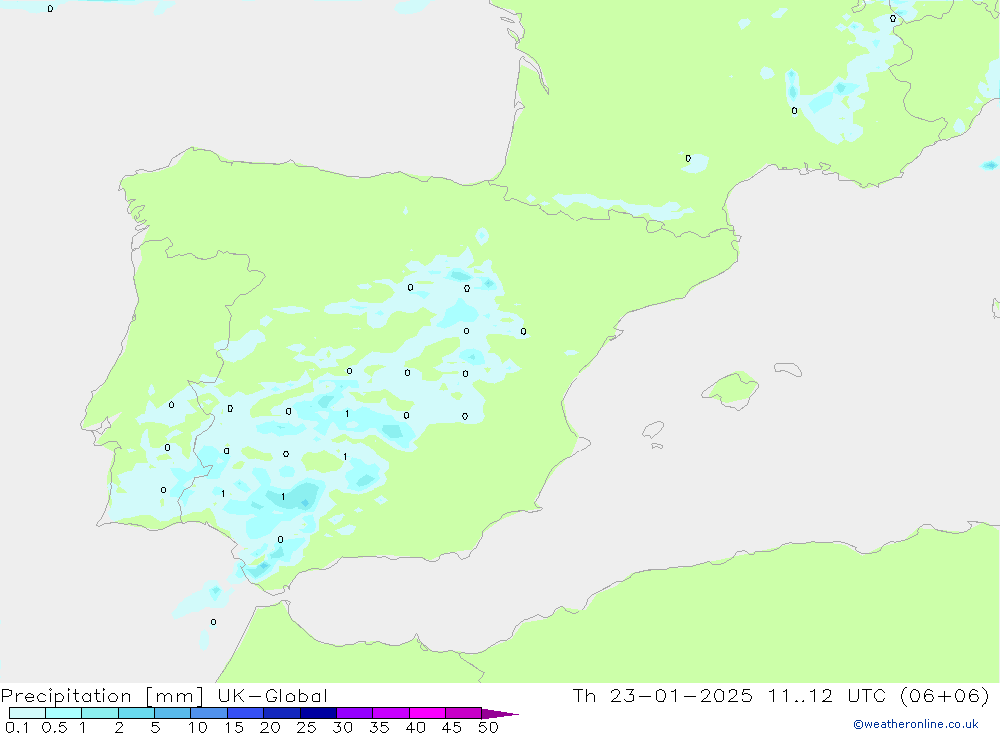The width and height of the screenshot is (1000, 733).
Task: Click the 30–35 mm violet legend swatch
Action: point(355,713)
